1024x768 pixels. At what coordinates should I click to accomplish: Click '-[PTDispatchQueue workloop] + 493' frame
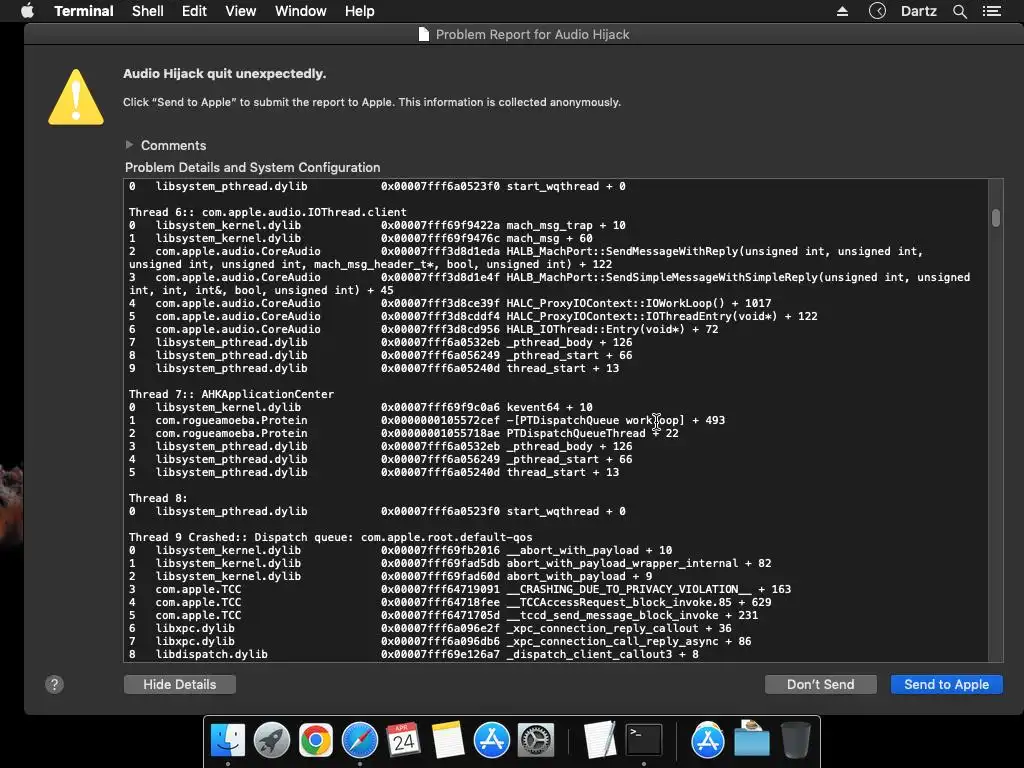click(615, 420)
